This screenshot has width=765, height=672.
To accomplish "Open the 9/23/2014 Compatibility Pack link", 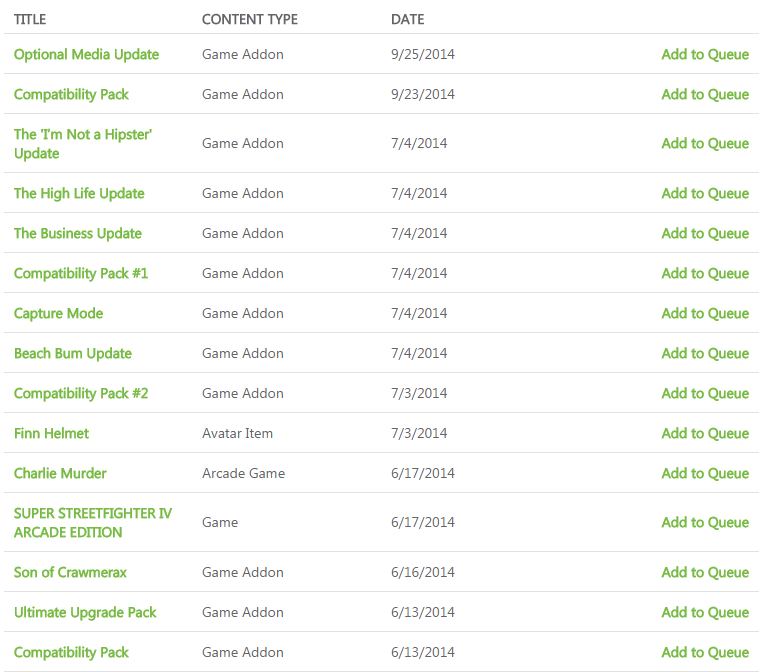I will point(71,94).
